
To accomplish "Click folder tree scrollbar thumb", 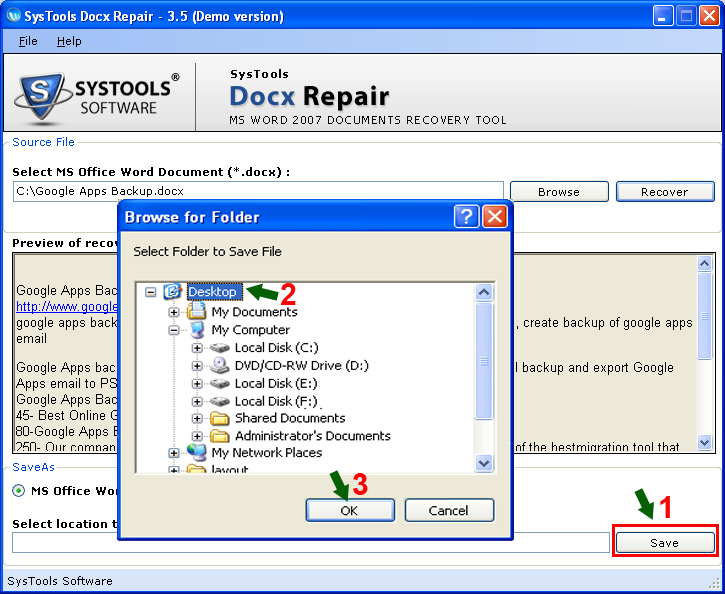I will pyautogui.click(x=484, y=361).
